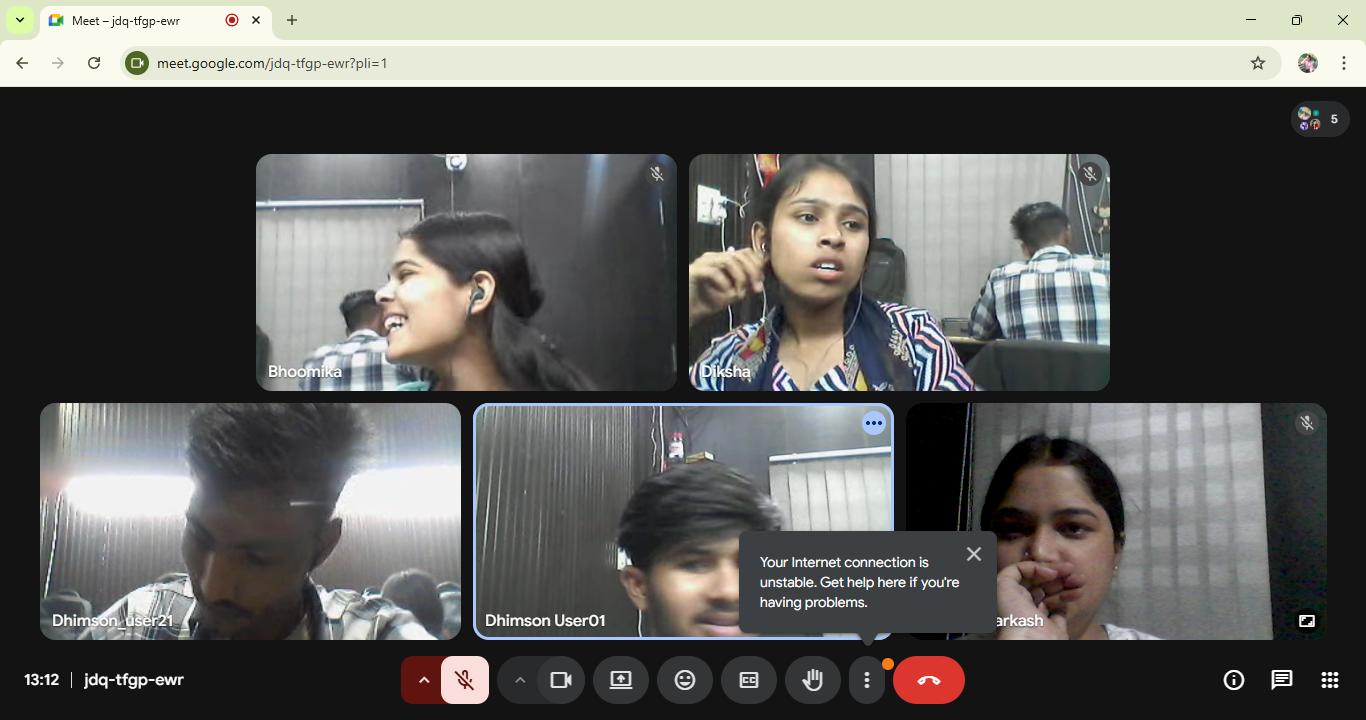Open the activities grid icon
1366x720 pixels.
[x=1329, y=680]
